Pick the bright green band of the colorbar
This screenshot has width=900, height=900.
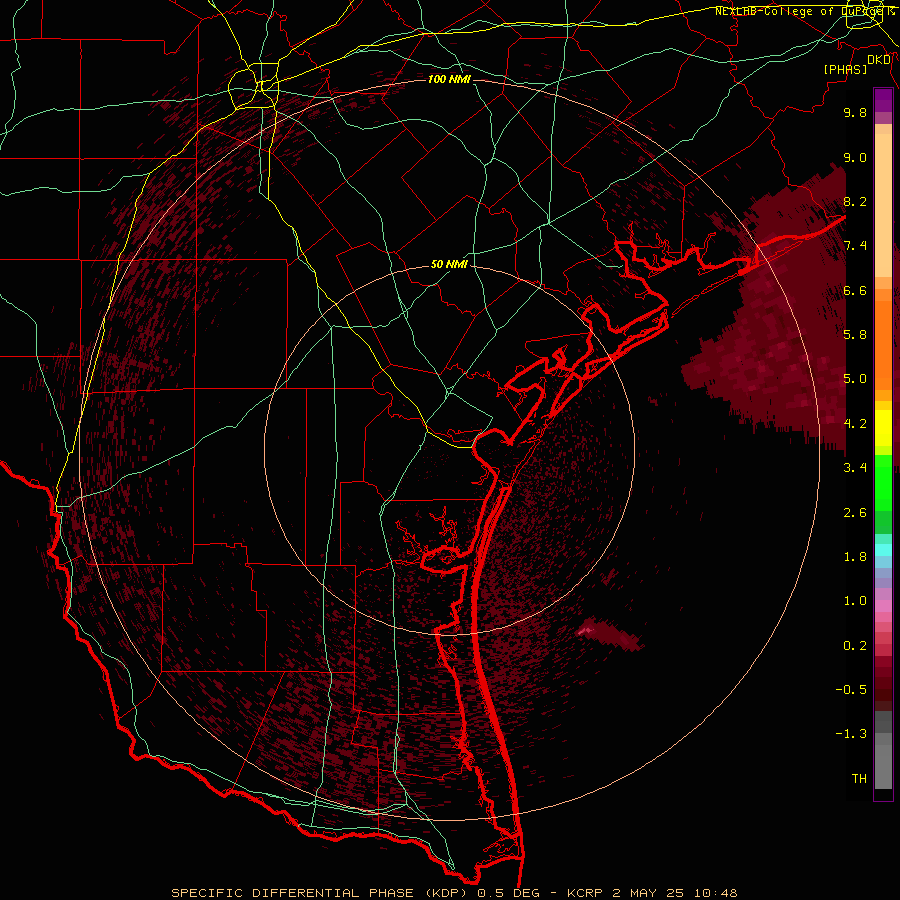coord(883,482)
